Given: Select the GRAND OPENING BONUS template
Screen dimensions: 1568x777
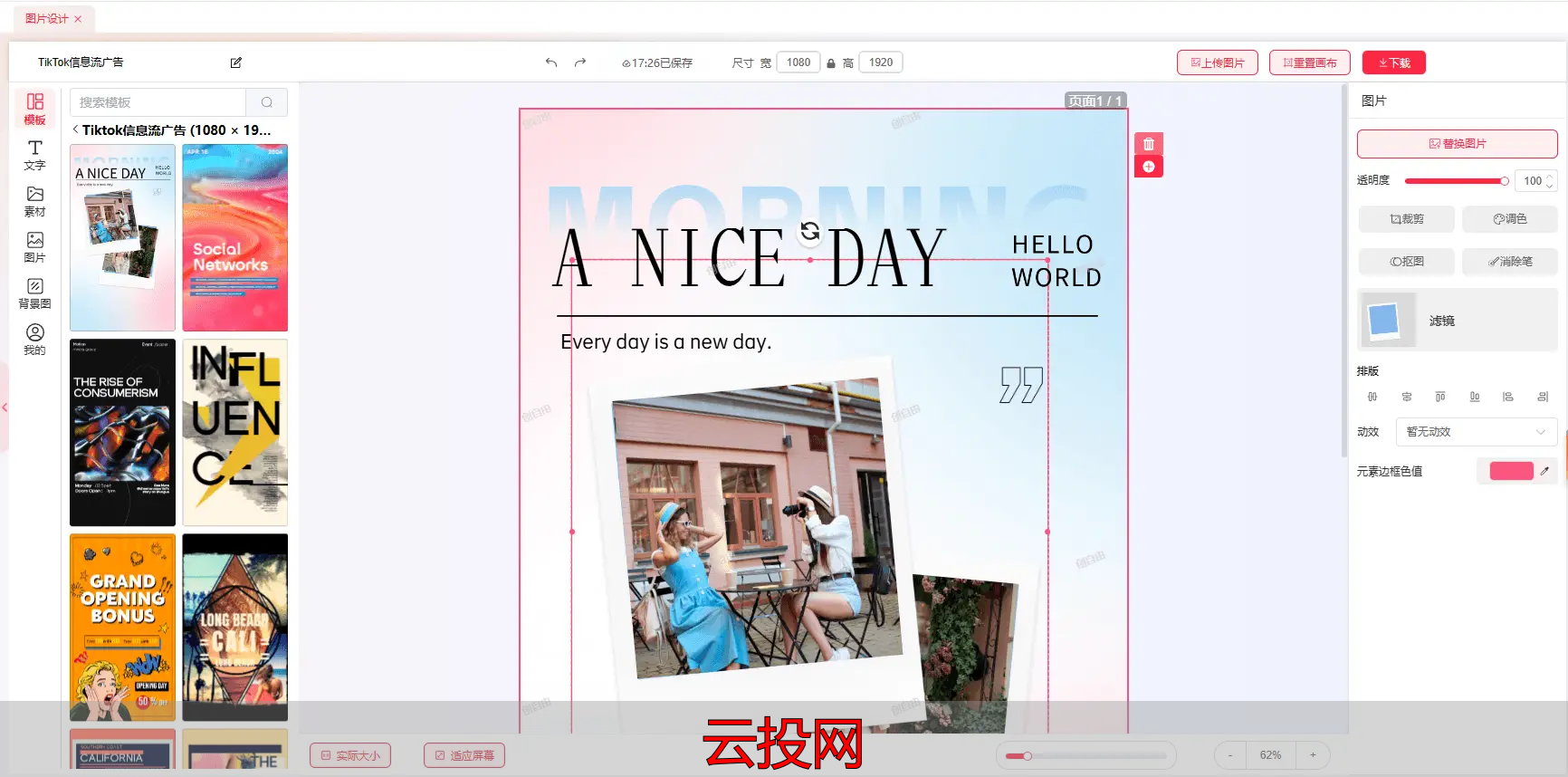Looking at the screenshot, I should [122, 628].
